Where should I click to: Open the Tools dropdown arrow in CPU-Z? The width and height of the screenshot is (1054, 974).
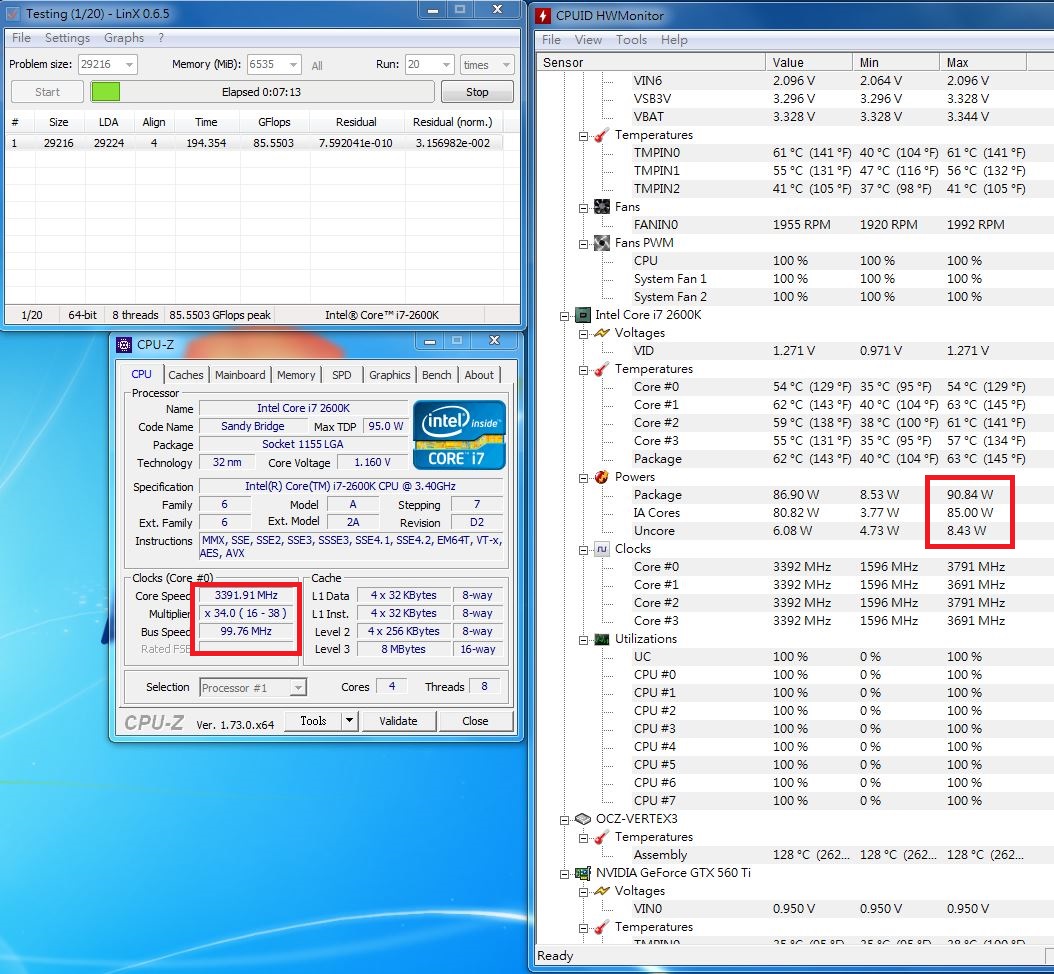click(x=349, y=721)
